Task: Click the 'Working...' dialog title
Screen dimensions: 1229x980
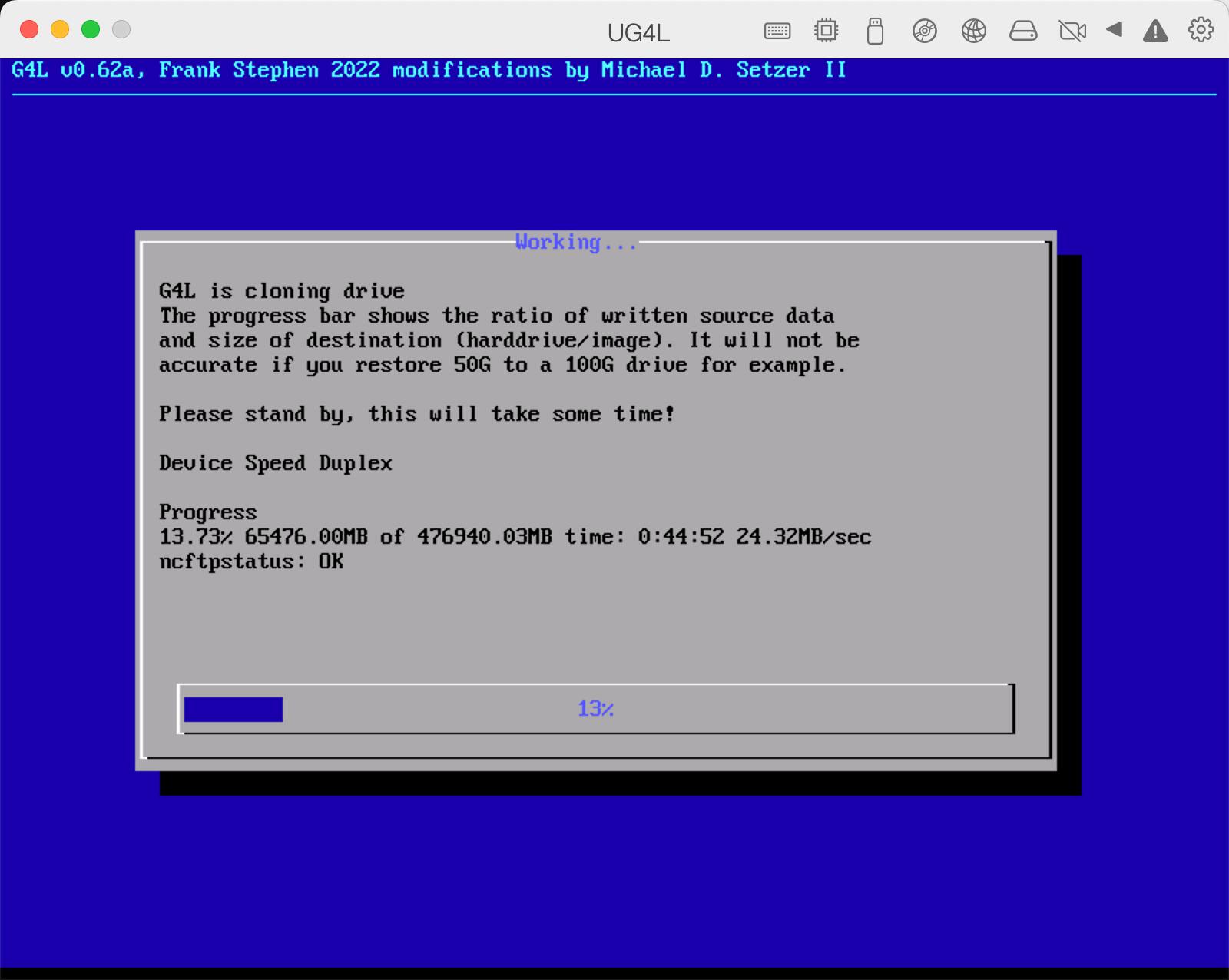Action: (x=576, y=243)
